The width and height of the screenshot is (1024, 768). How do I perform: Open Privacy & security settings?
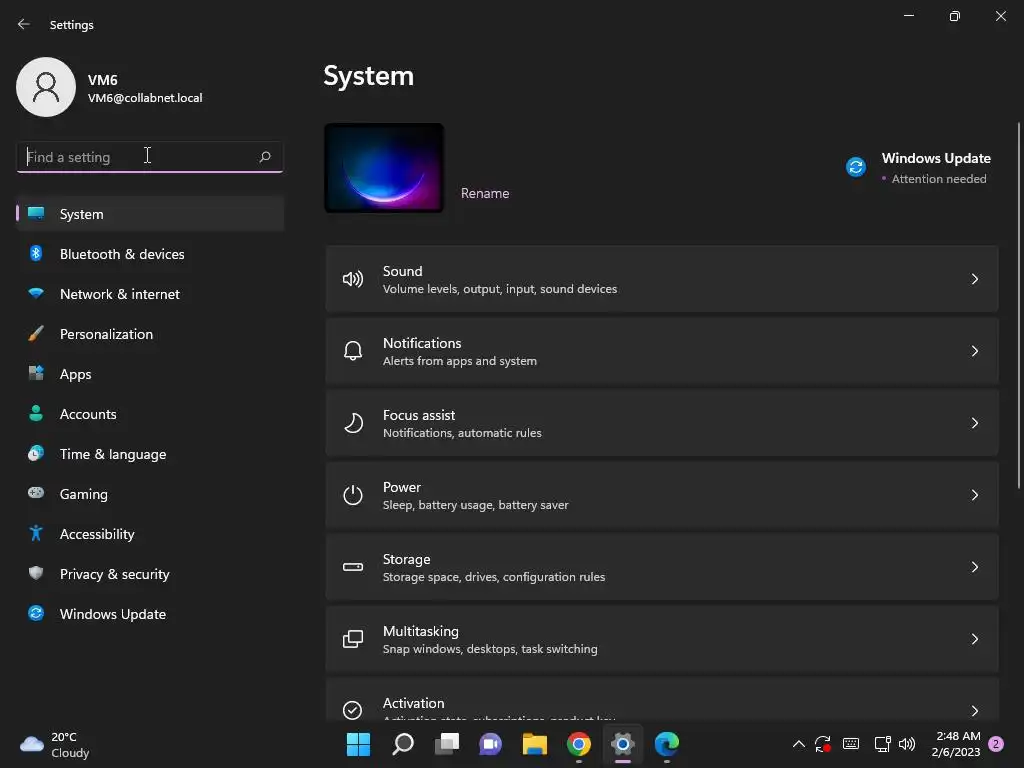(x=150, y=574)
